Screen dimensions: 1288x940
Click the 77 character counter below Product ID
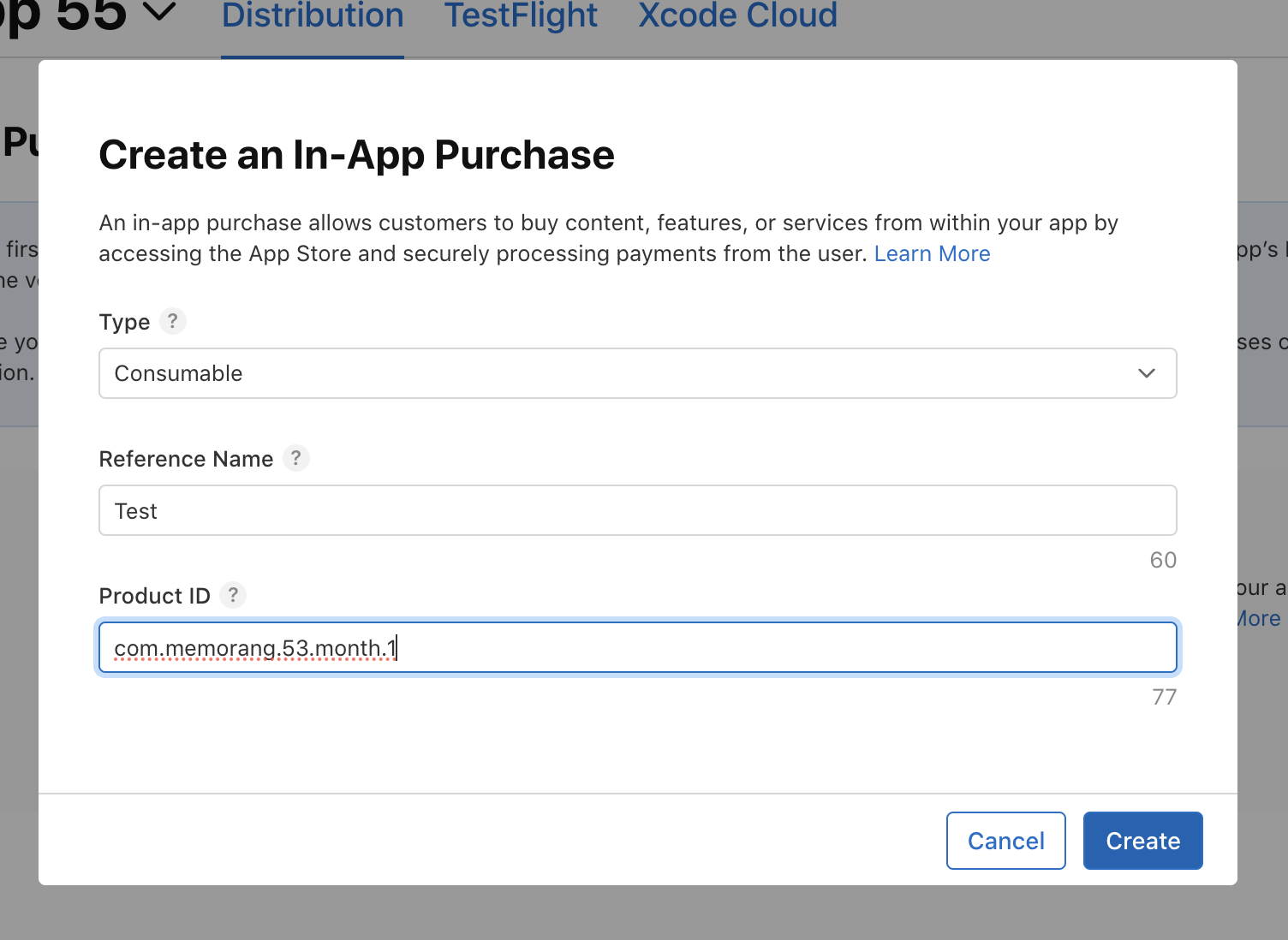[1164, 697]
